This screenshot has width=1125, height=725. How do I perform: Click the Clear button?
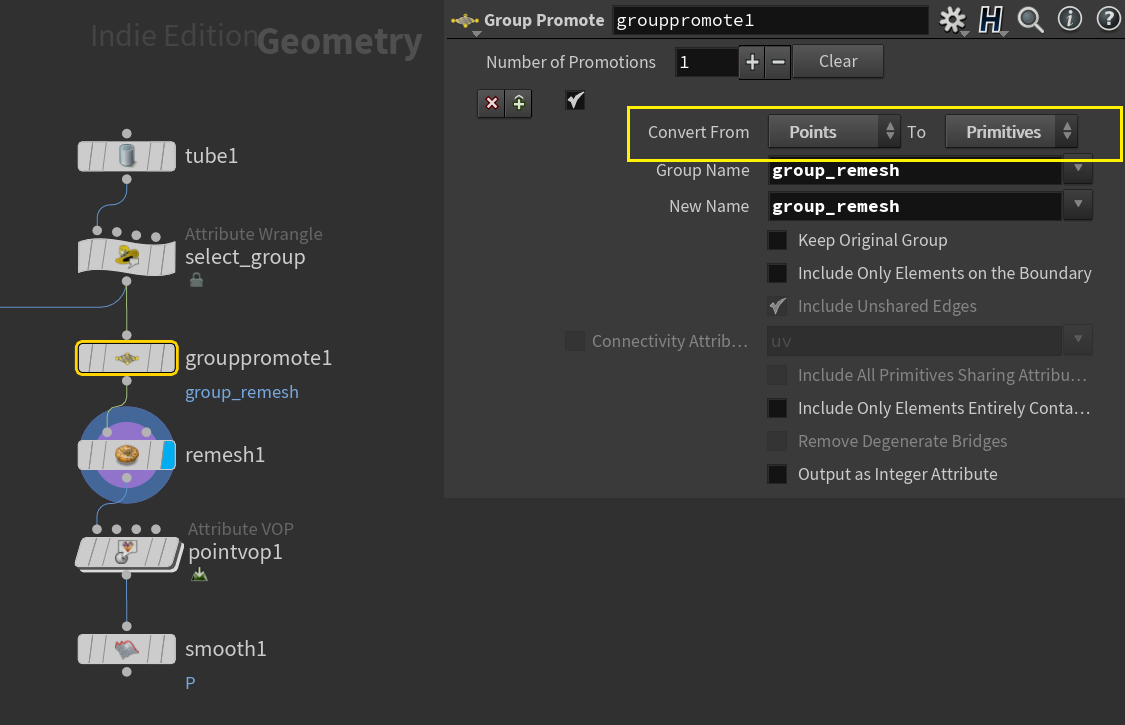(x=838, y=62)
